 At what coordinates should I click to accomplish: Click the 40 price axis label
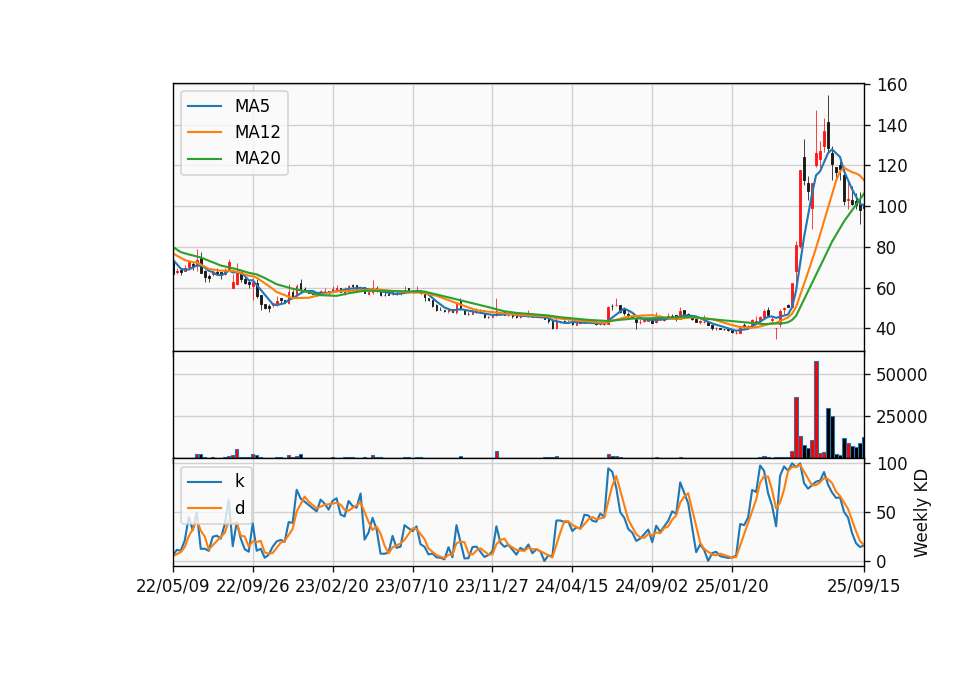[x=887, y=329]
